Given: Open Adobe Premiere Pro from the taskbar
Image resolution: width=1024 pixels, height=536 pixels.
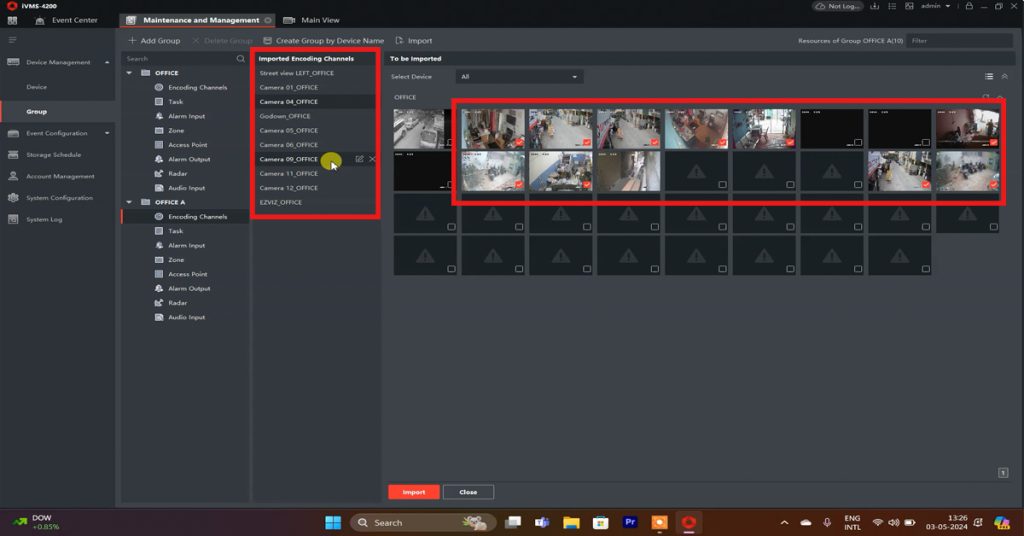Looking at the screenshot, I should (630, 522).
